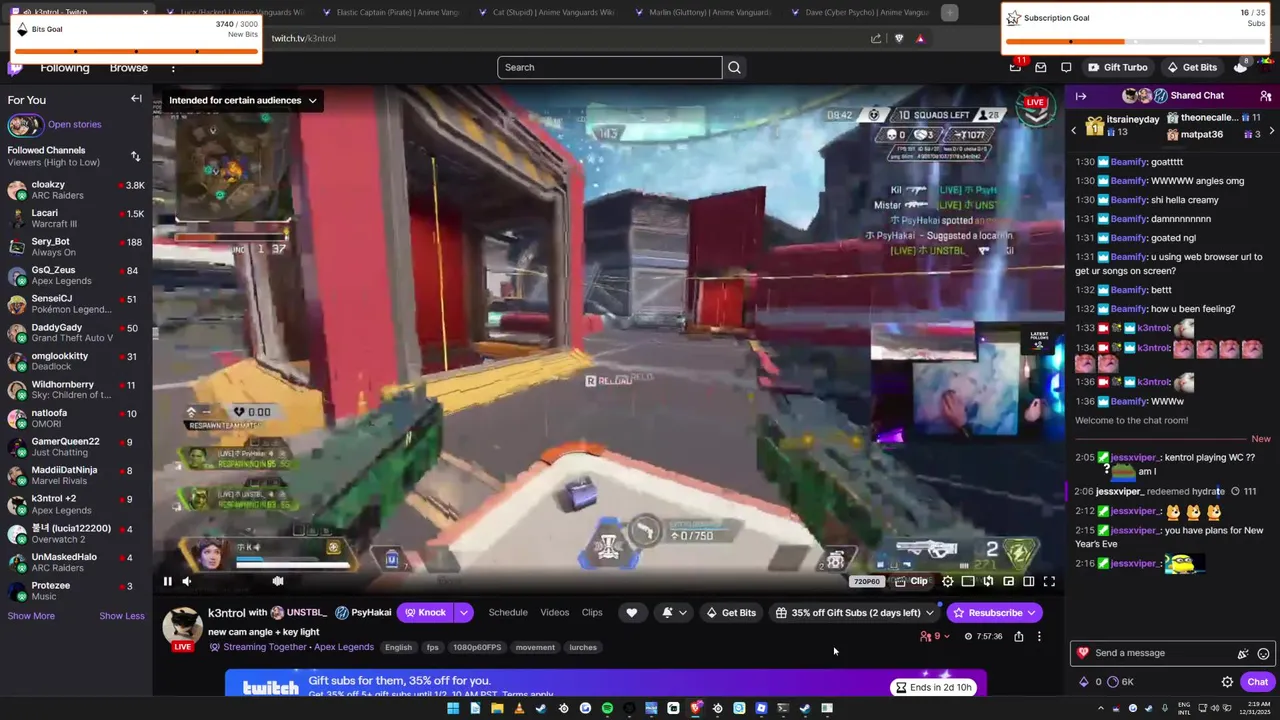1280x720 pixels.
Task: Toggle side-by-side player layout
Action: pyautogui.click(x=1028, y=581)
